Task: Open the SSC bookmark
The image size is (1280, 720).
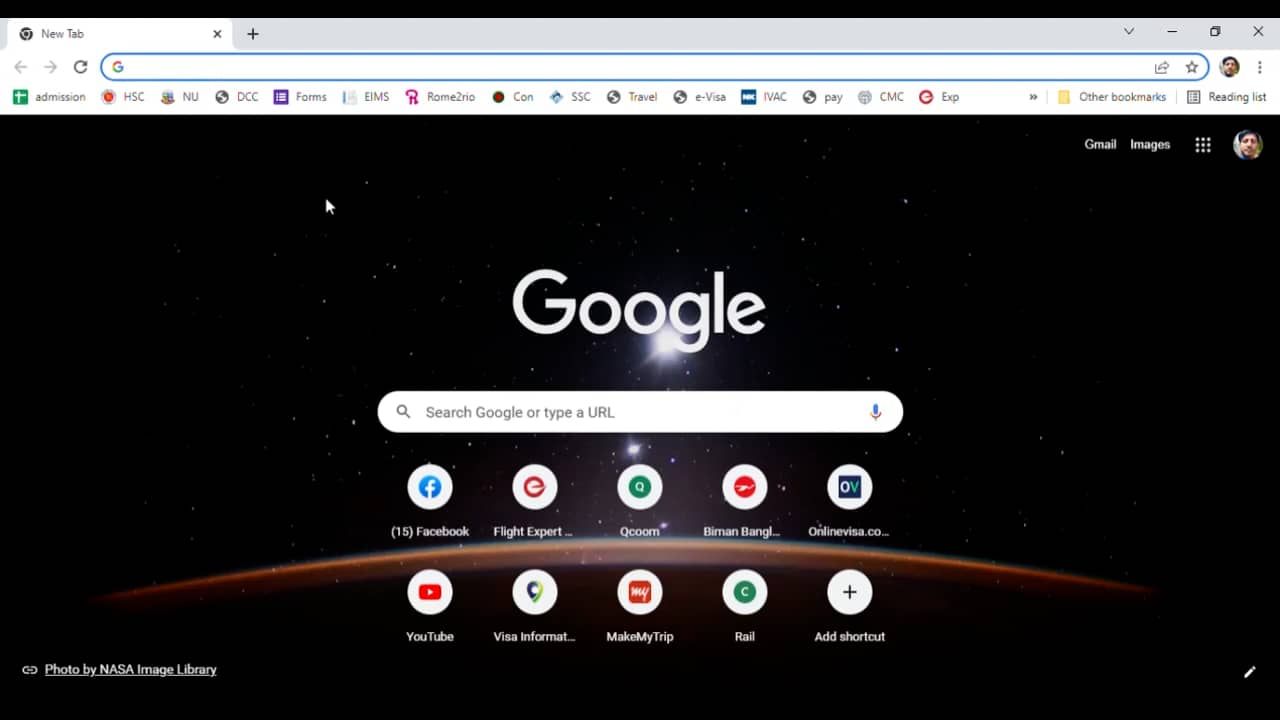Action: coord(570,97)
